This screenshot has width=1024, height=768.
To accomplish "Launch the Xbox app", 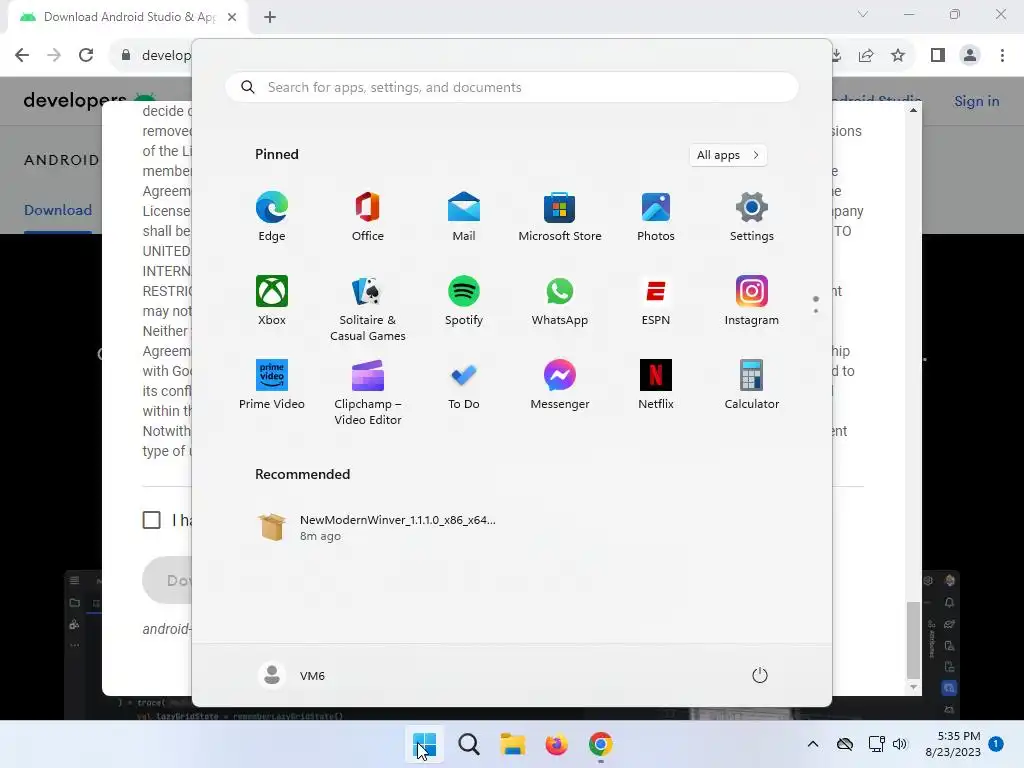I will (272, 300).
